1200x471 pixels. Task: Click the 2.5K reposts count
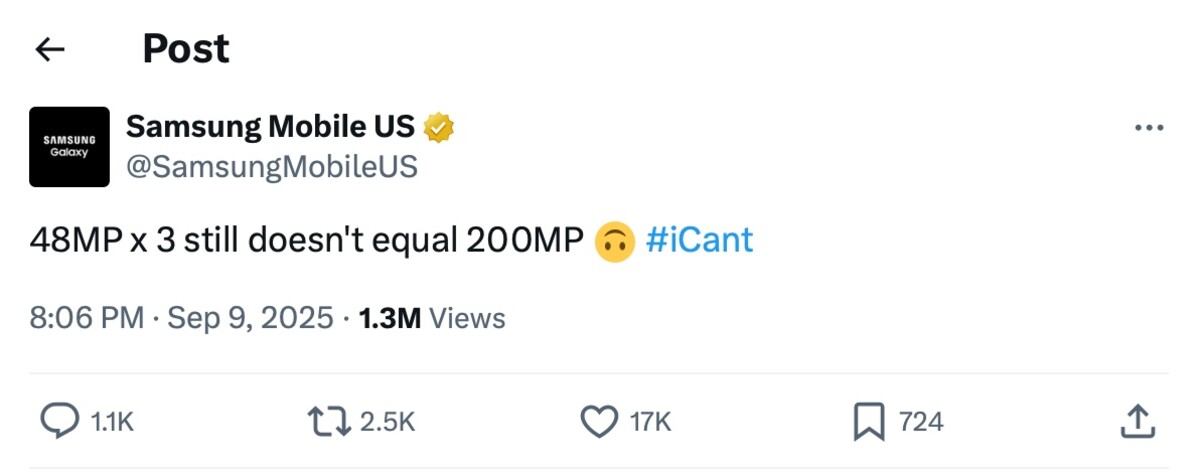(x=386, y=422)
